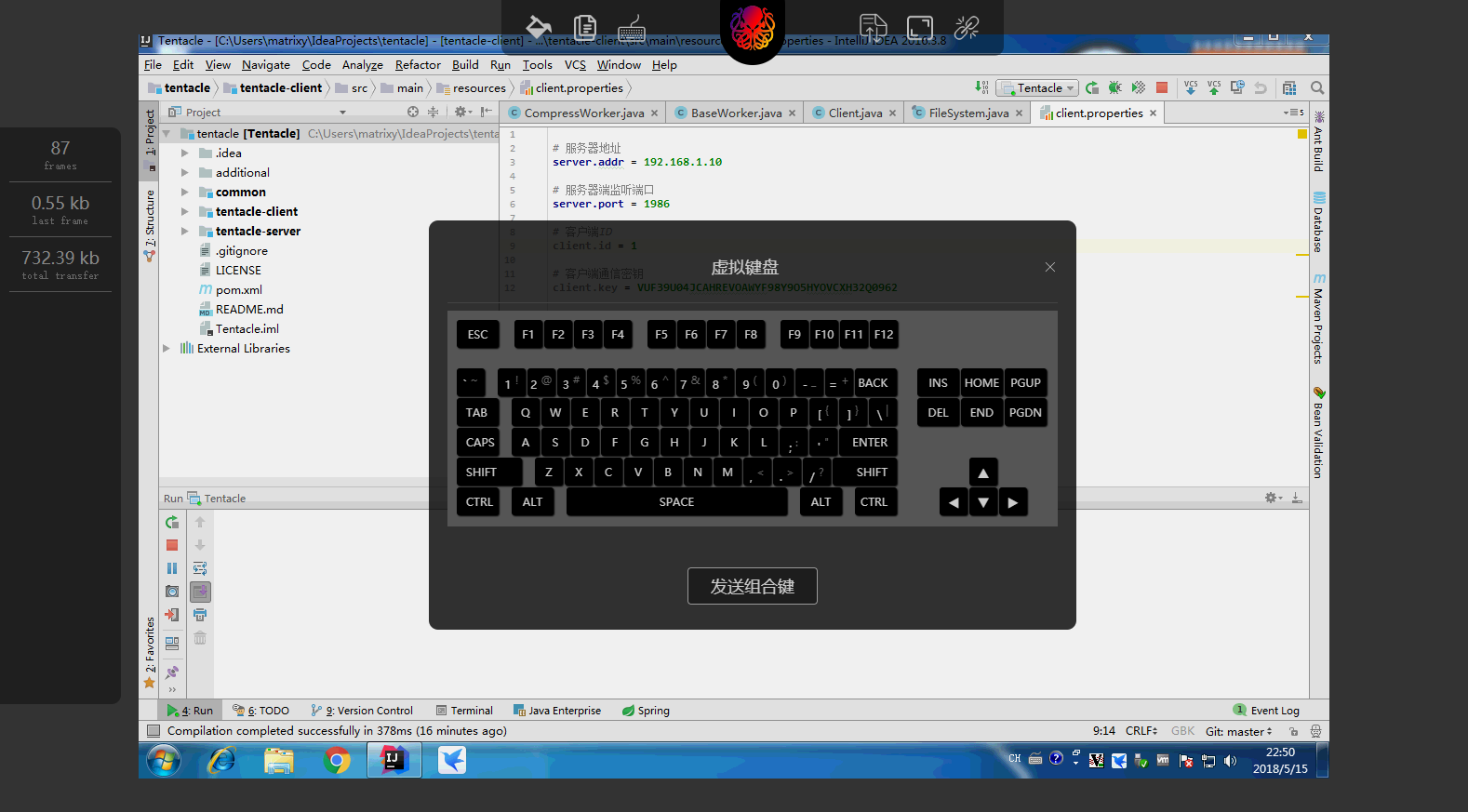1468x812 pixels.
Task: Click Collapse All icon in Project panel
Action: (433, 112)
